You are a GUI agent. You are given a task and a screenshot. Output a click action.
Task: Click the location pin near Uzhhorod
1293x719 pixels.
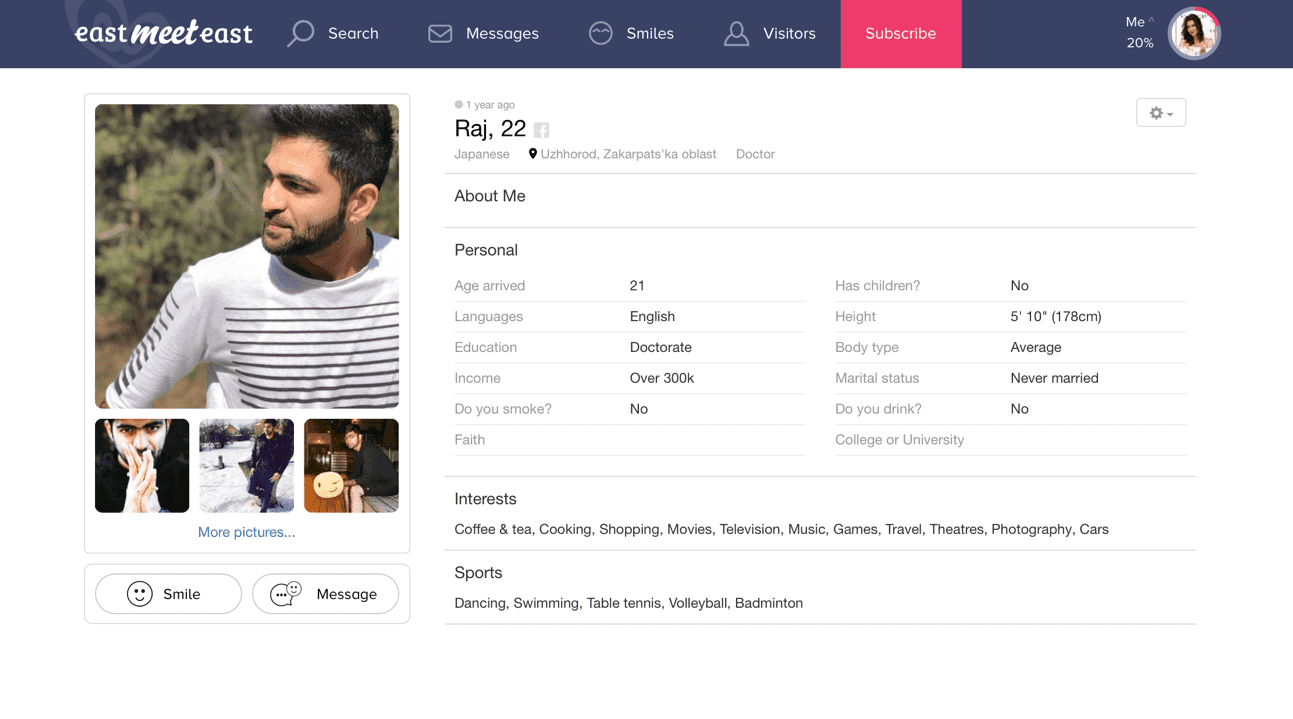click(533, 154)
